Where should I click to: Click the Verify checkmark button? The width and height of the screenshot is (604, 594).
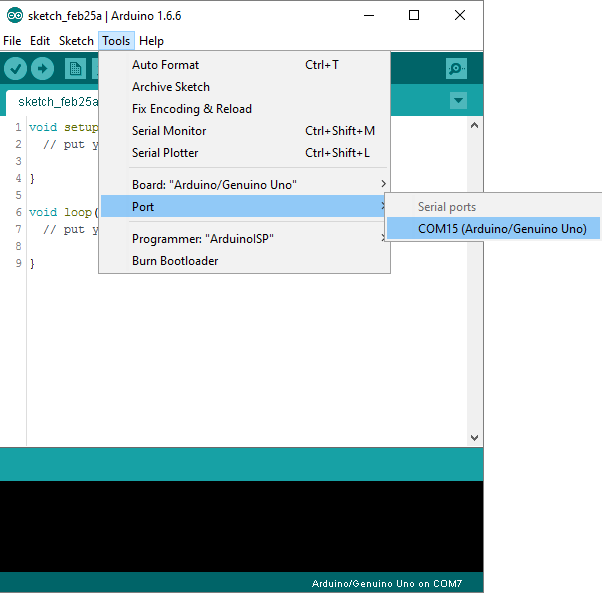point(15,69)
